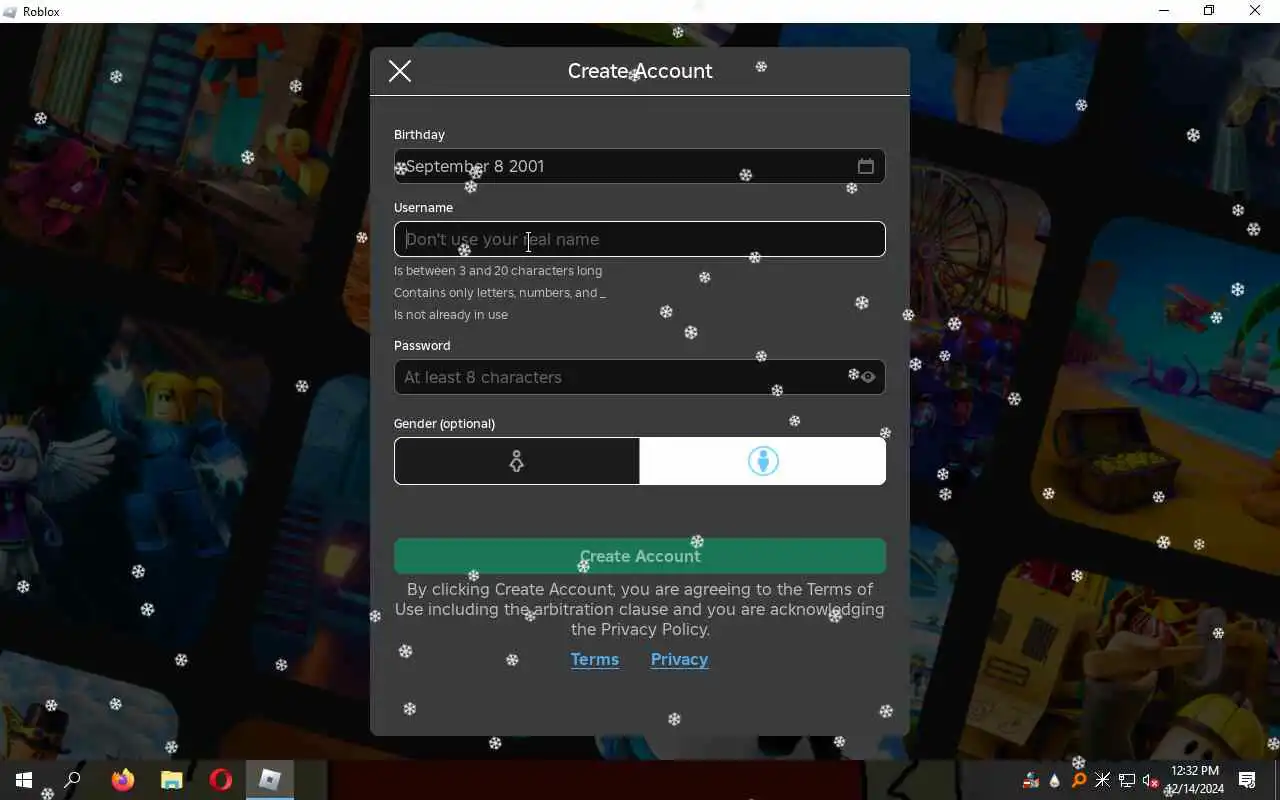This screenshot has width=1280, height=800.
Task: Click the Create Account dialog title
Action: coord(640,71)
